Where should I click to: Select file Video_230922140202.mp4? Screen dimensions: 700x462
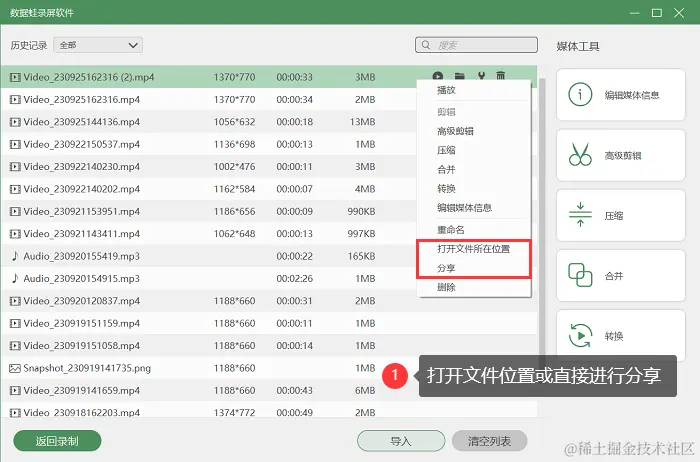(82, 189)
